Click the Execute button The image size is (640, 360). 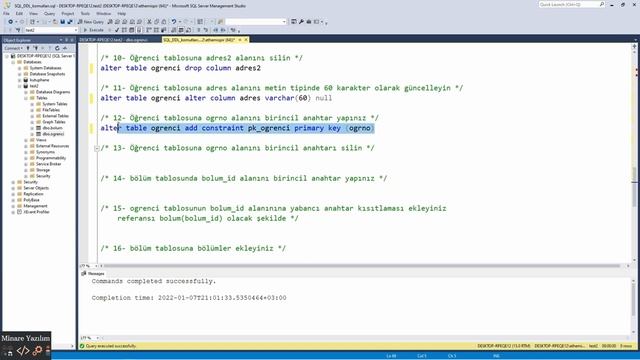[93, 30]
